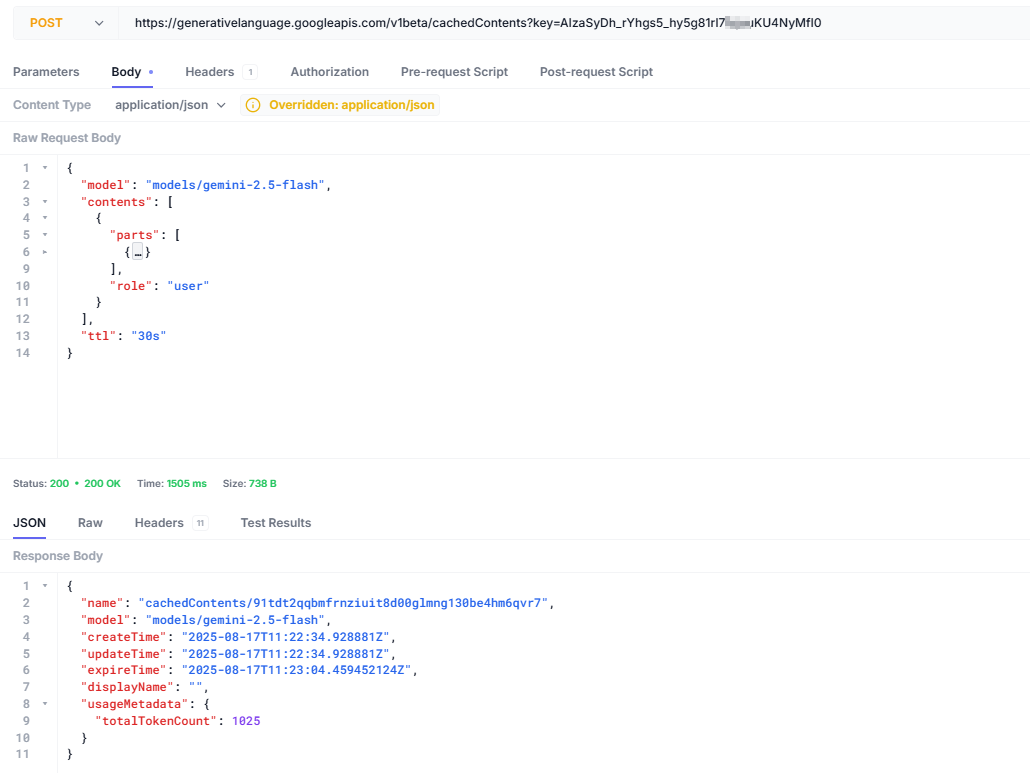Click the "user" role value
1030x773 pixels.
click(x=188, y=286)
